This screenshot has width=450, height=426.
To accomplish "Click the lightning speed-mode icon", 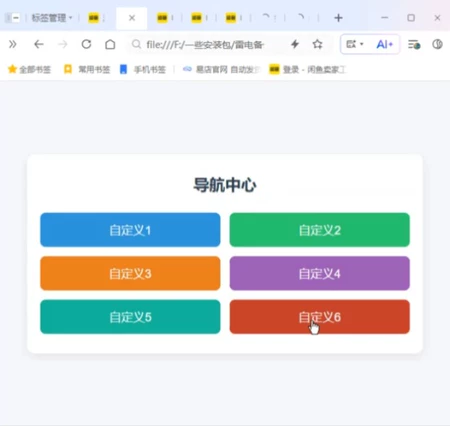I will point(295,44).
